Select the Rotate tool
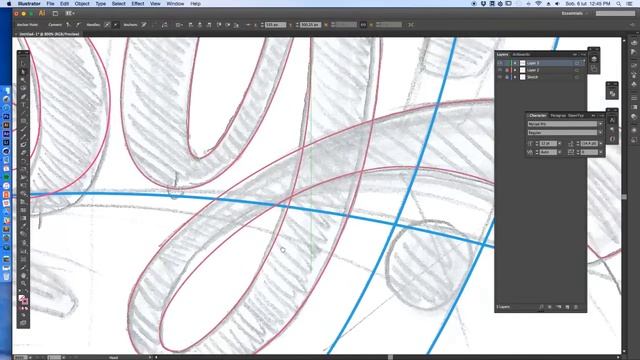 (x=23, y=161)
